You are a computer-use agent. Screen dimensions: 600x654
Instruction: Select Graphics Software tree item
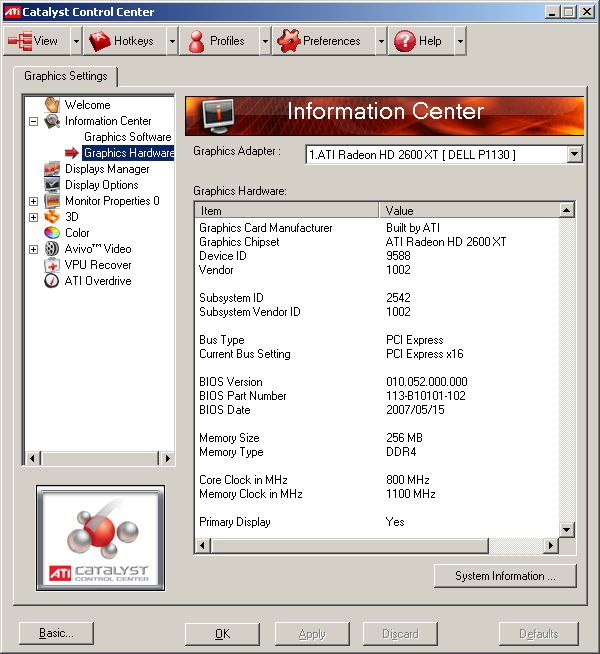[x=128, y=137]
